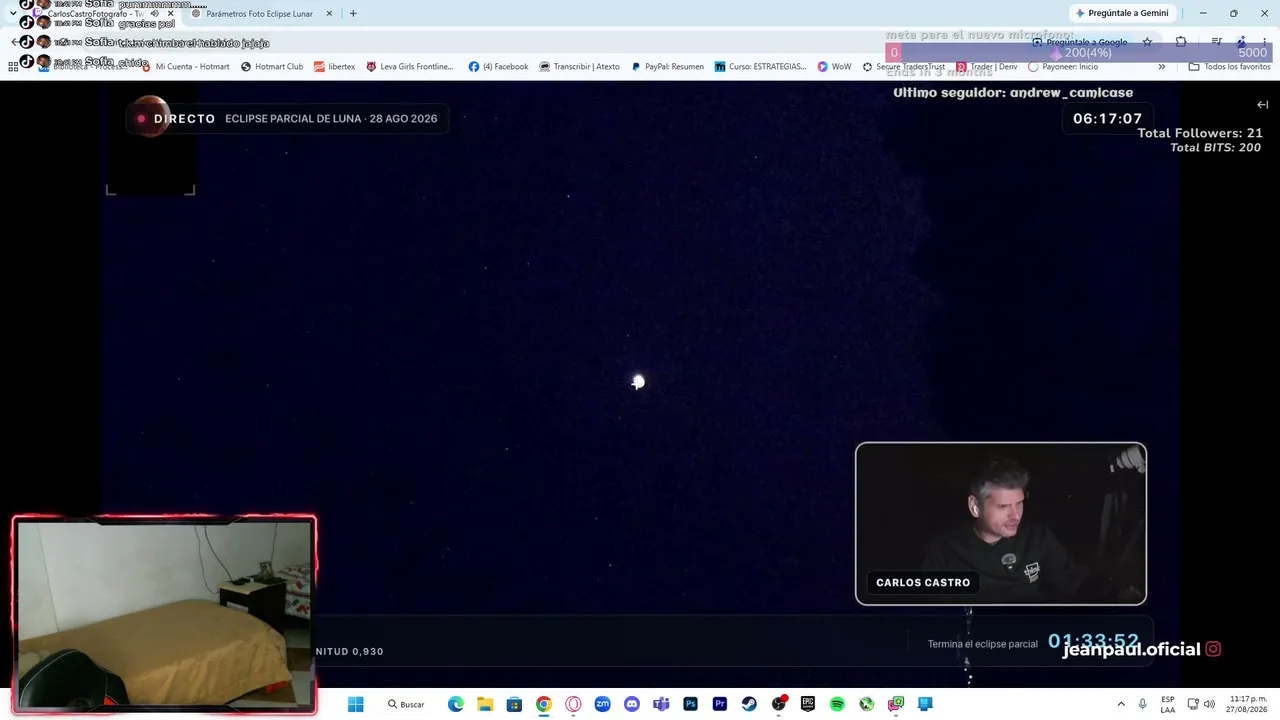The image size is (1280, 720).
Task: Click the Buscar taskbar search box
Action: pyautogui.click(x=407, y=704)
